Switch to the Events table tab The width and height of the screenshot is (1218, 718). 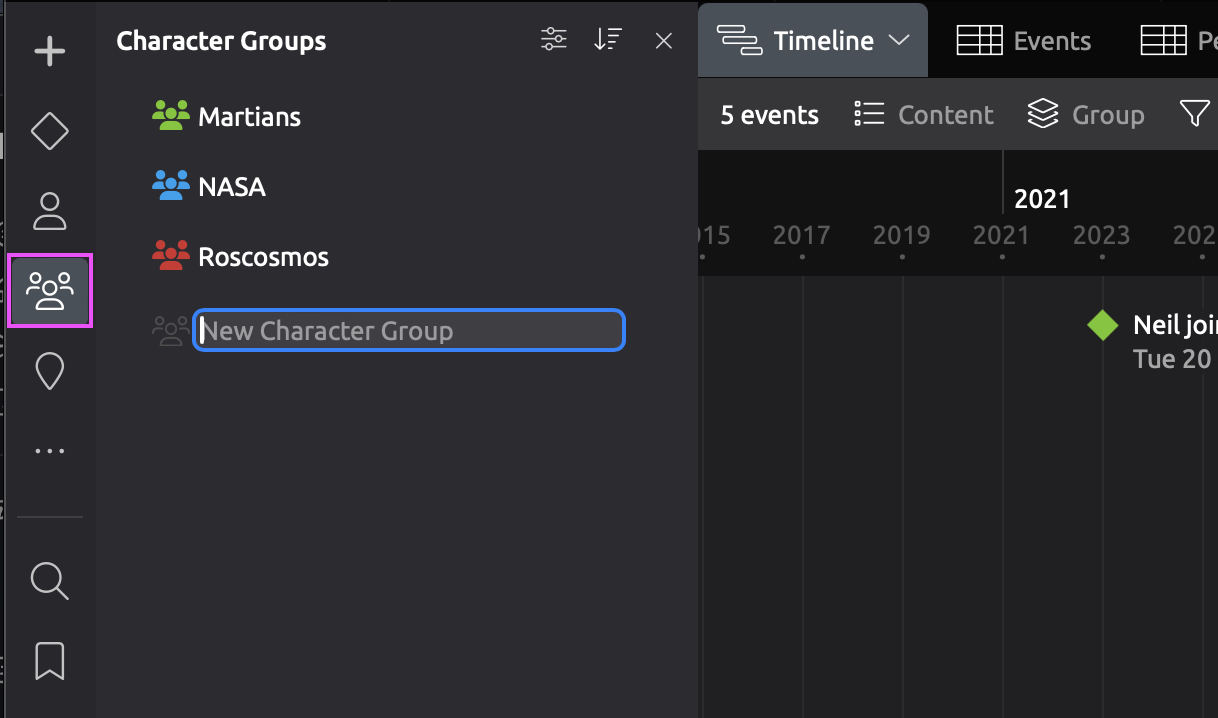(x=1024, y=41)
